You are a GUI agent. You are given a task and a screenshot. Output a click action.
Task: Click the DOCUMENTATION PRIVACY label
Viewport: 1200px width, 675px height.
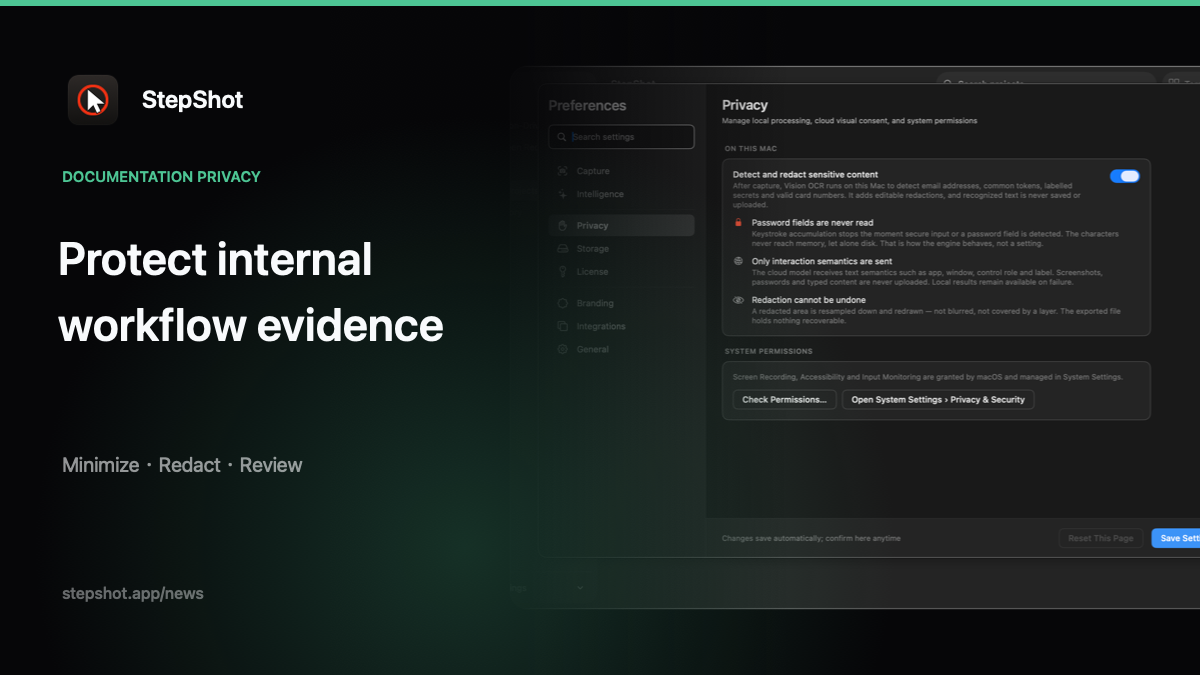coord(161,177)
